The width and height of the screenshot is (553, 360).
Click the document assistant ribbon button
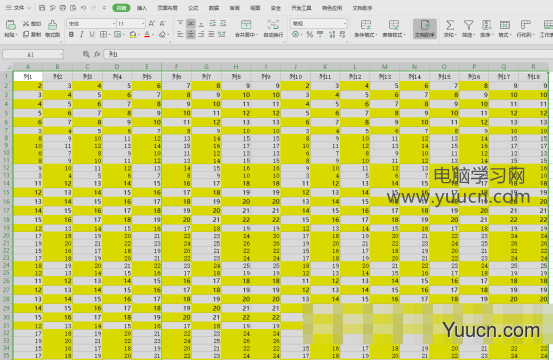(425, 29)
